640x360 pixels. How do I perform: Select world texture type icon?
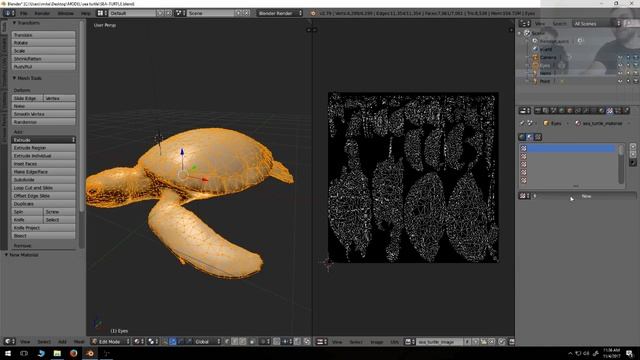[x=522, y=137]
